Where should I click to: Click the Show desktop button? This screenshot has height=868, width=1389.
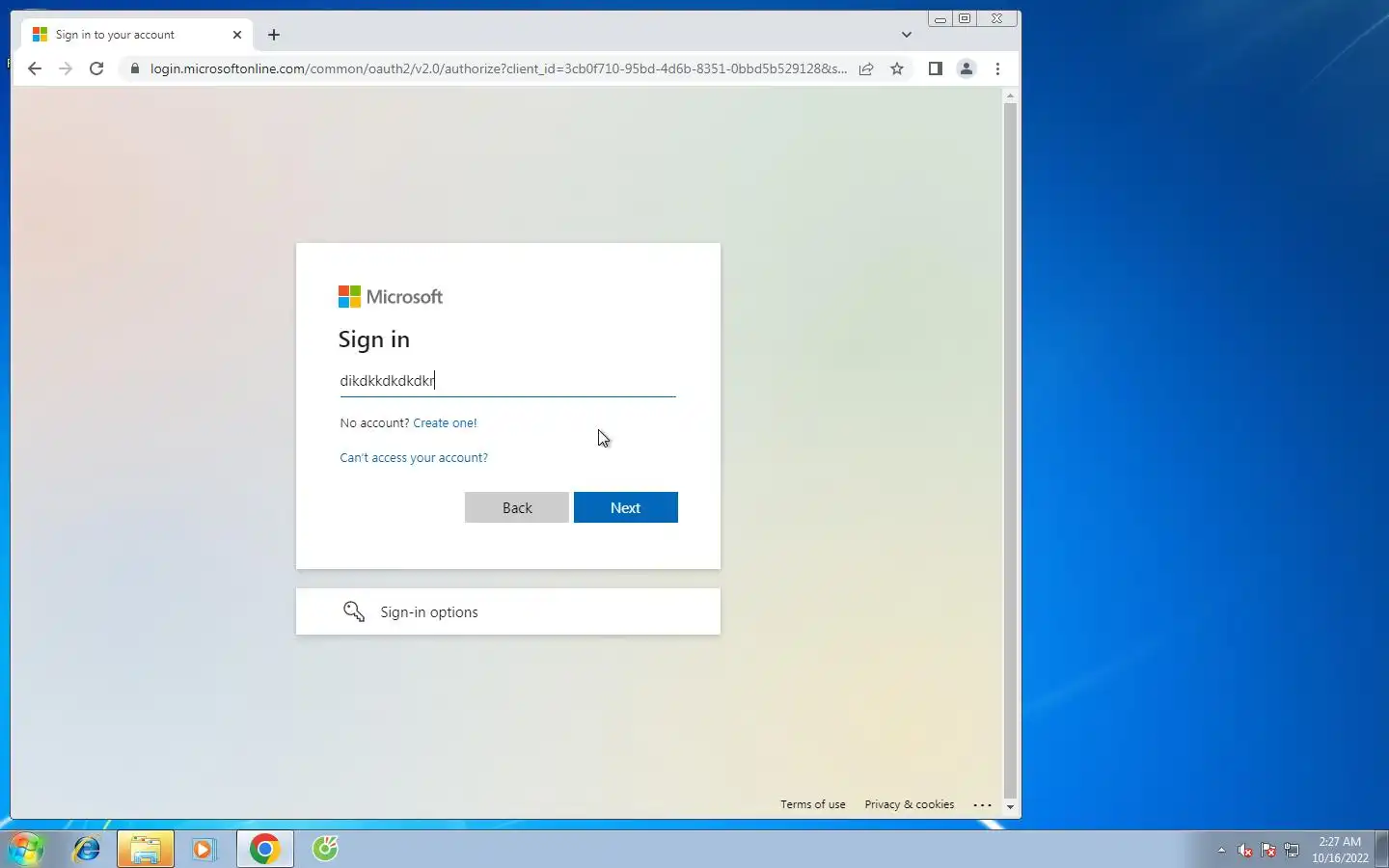coord(1381,849)
